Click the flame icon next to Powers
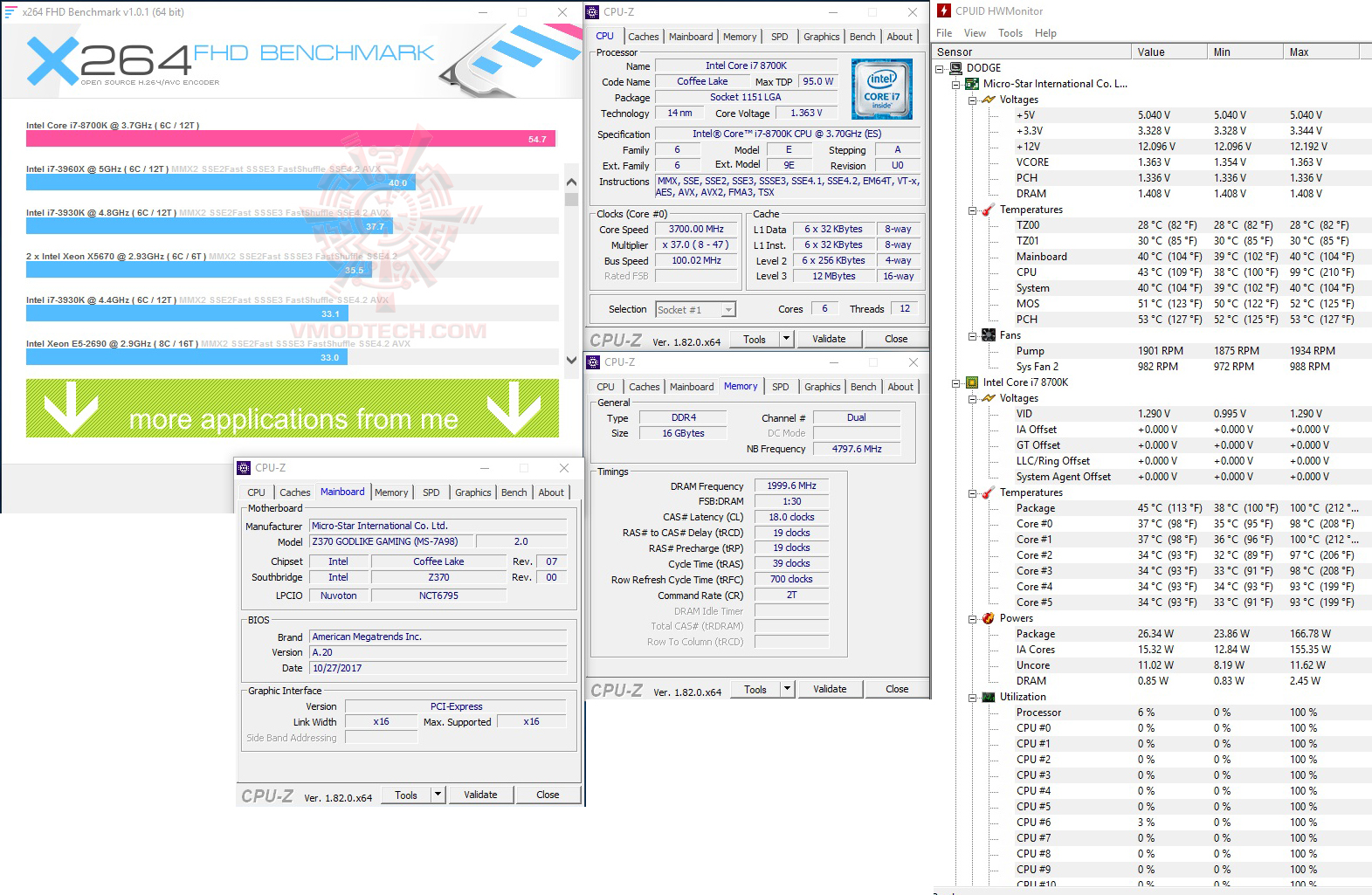This screenshot has width=1372, height=895. click(x=989, y=618)
